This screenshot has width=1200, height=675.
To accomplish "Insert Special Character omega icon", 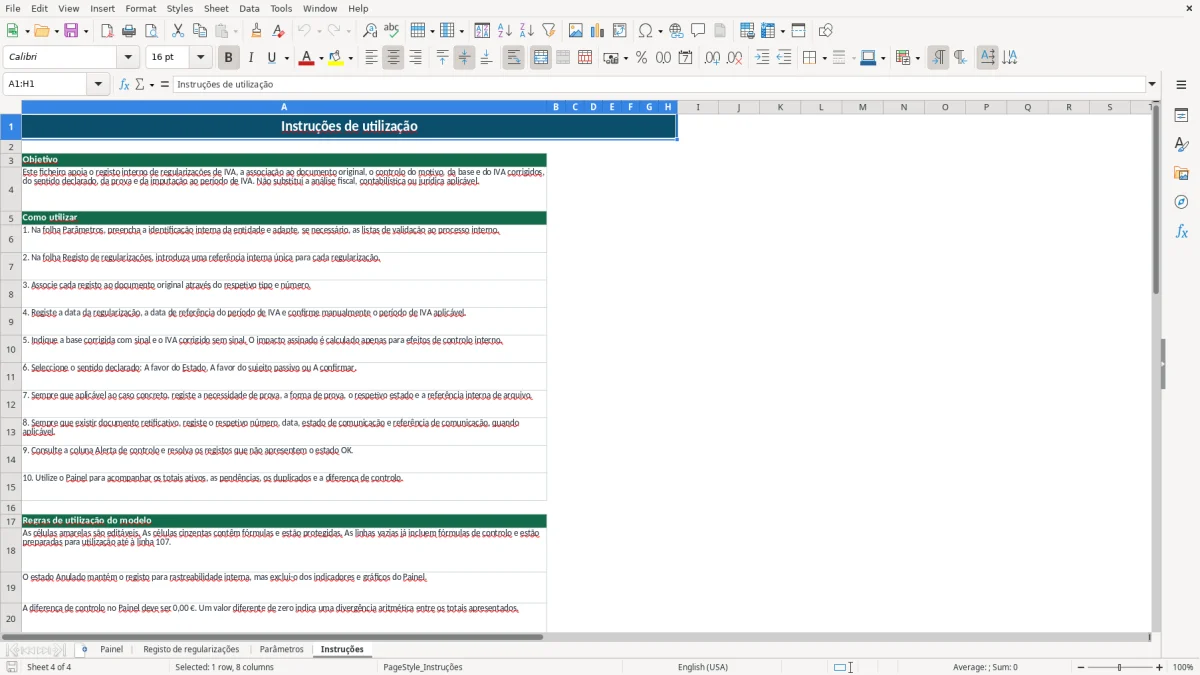I will (646, 31).
